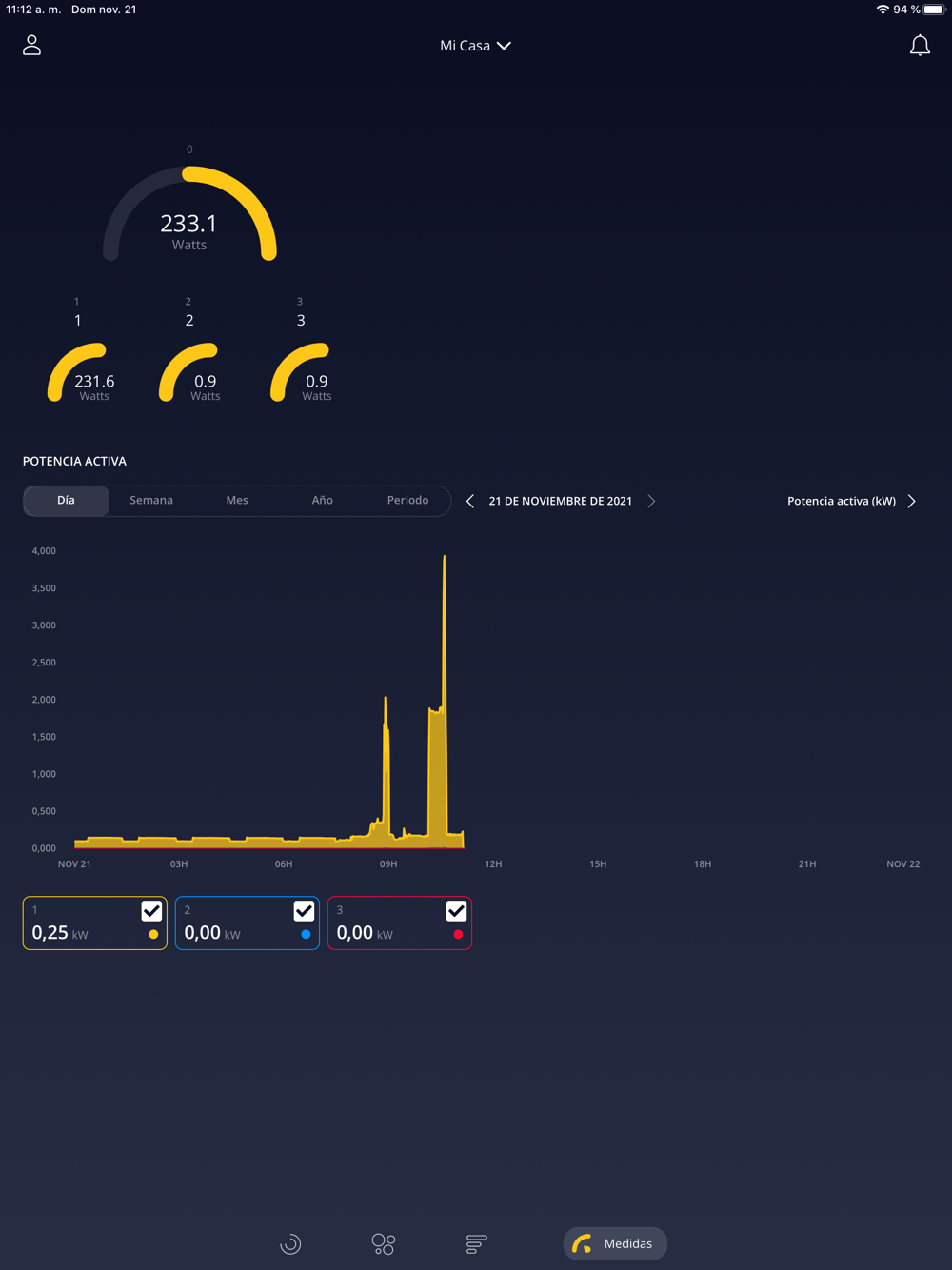Click the yellow dot on channel 1 card
The width and height of the screenshot is (952, 1270).
coord(153,935)
